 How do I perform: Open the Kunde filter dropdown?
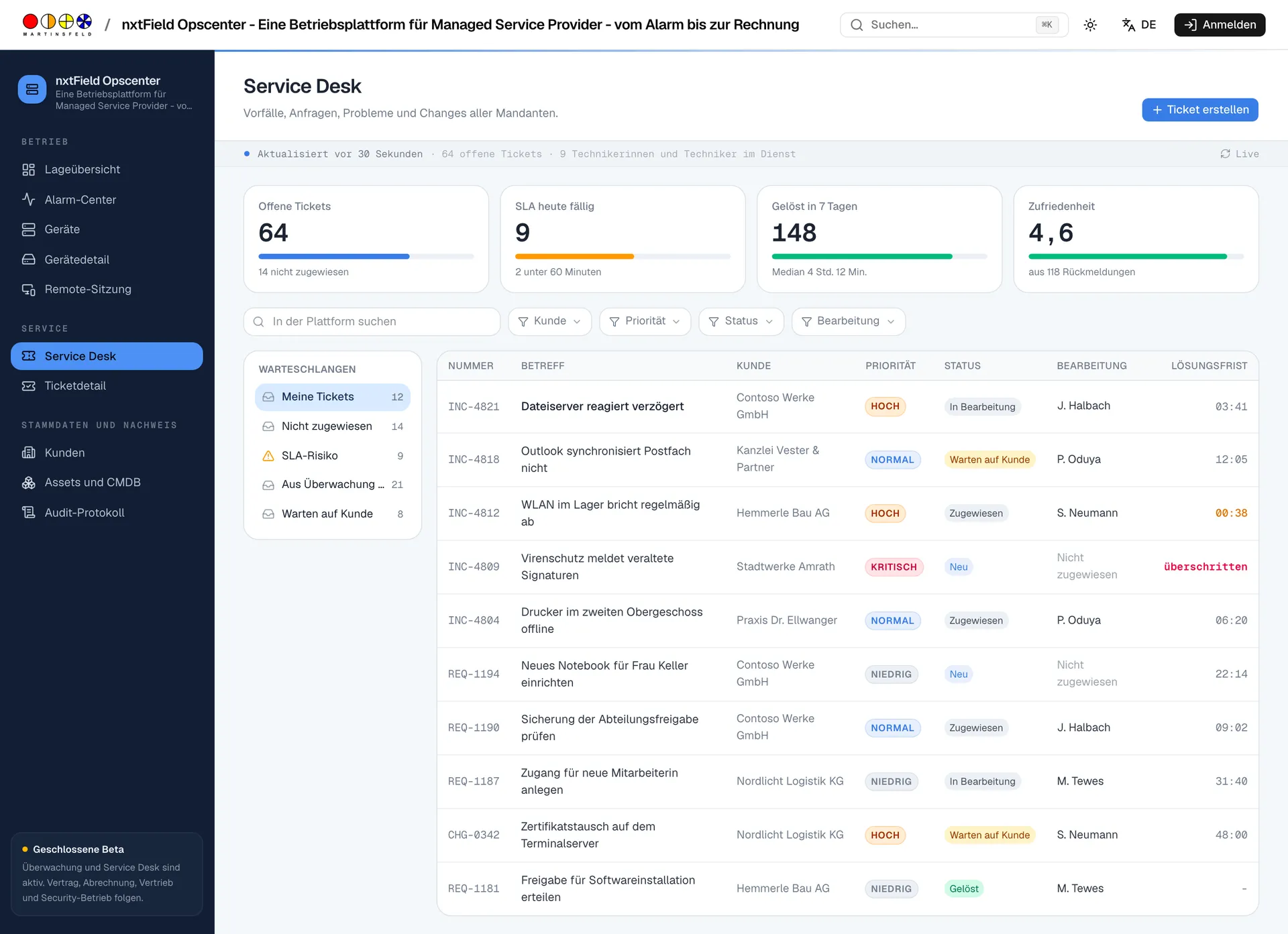coord(550,321)
